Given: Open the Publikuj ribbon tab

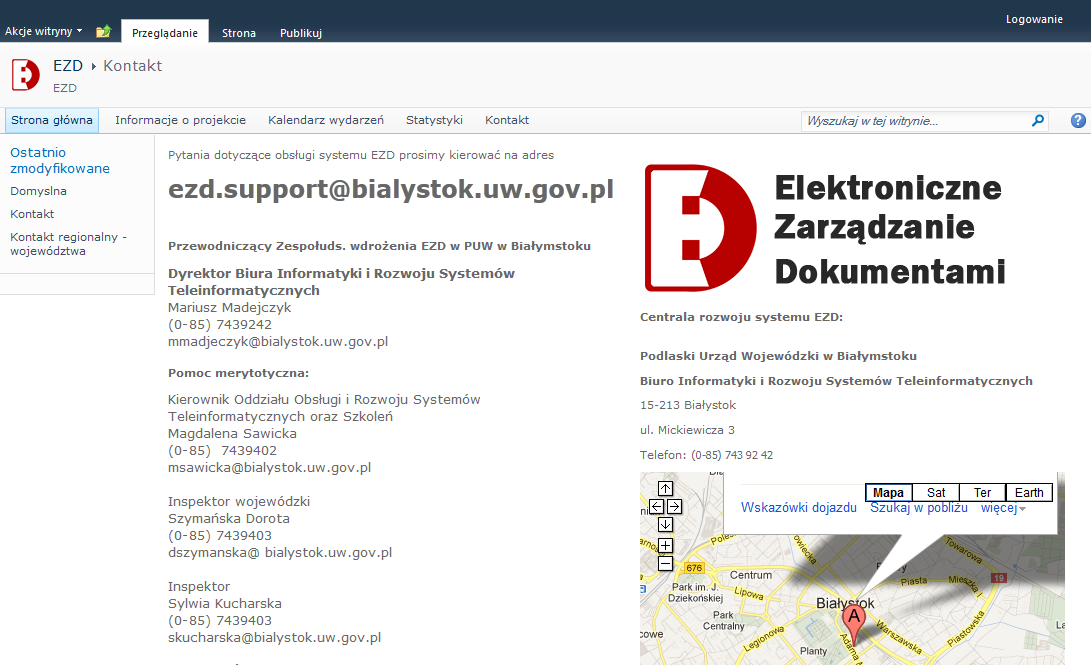Looking at the screenshot, I should tap(301, 33).
